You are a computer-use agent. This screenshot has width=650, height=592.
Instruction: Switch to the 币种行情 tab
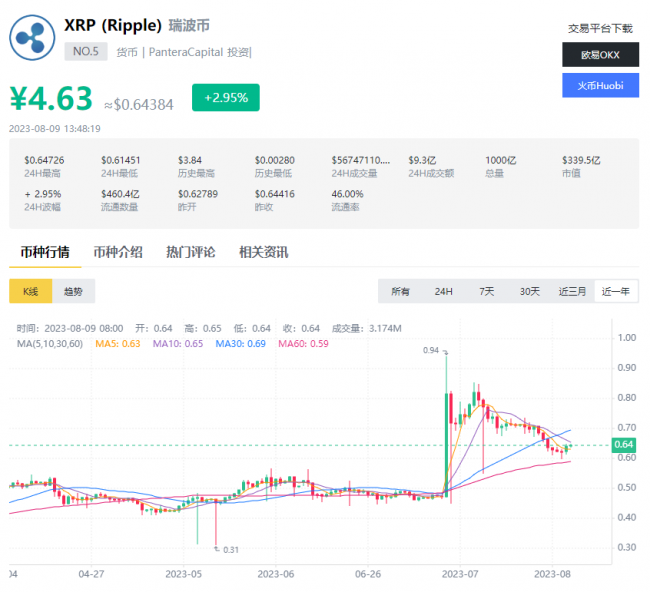45,252
